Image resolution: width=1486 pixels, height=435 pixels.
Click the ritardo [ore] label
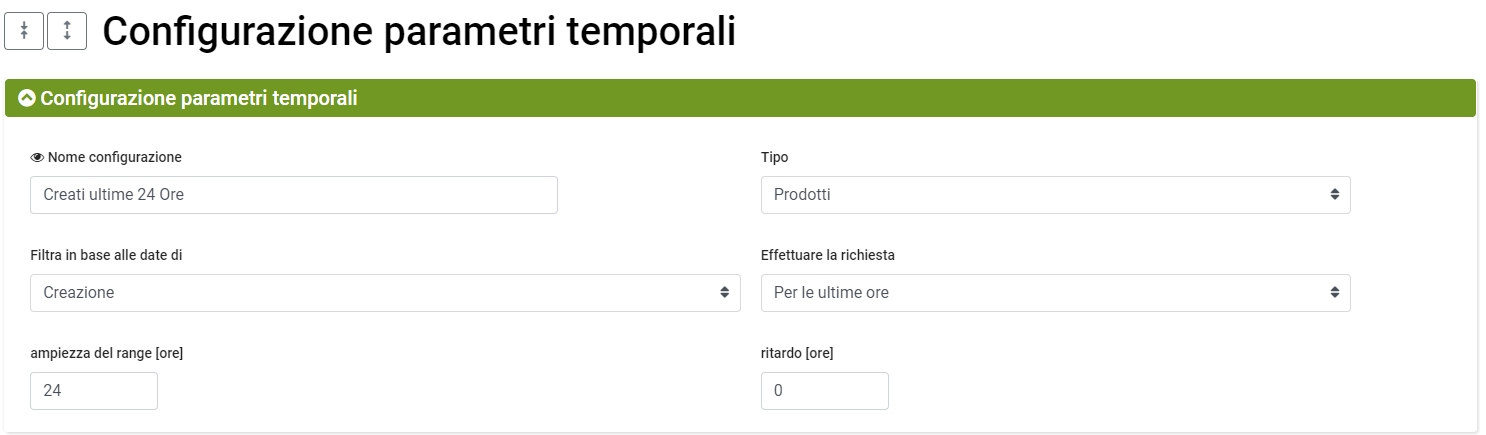797,353
